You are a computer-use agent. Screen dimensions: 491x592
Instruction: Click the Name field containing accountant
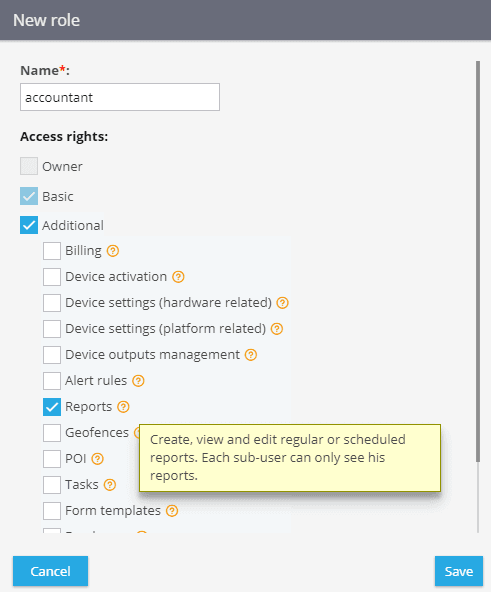120,97
